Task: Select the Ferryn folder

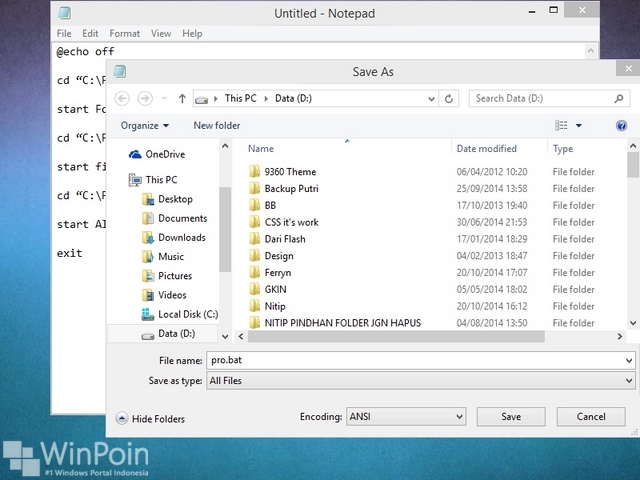Action: [270, 272]
